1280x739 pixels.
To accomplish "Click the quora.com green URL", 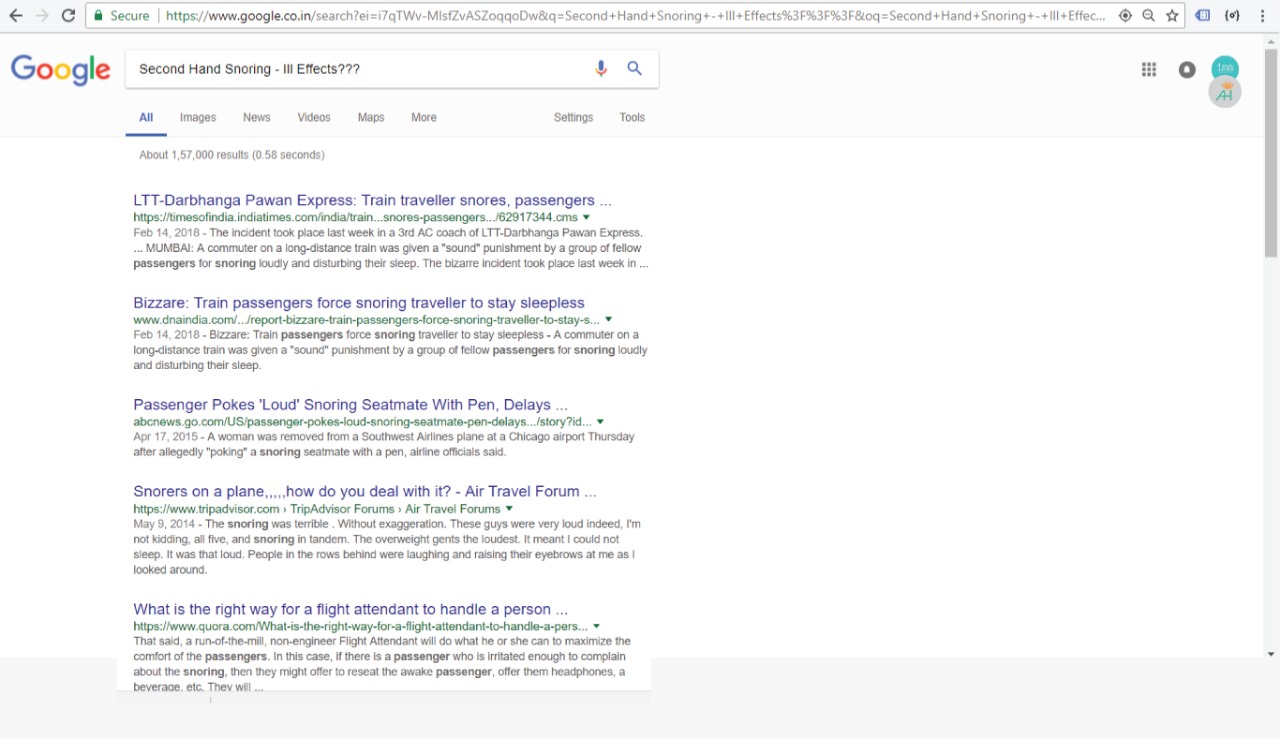I will [x=361, y=626].
